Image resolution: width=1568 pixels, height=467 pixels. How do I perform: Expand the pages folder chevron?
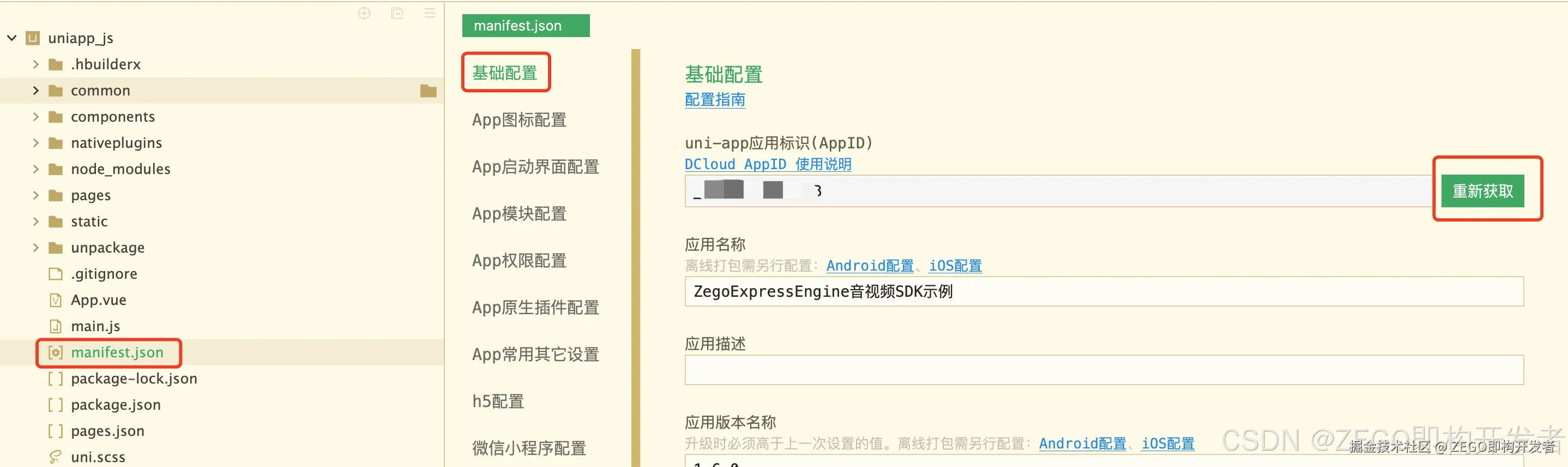click(x=35, y=195)
